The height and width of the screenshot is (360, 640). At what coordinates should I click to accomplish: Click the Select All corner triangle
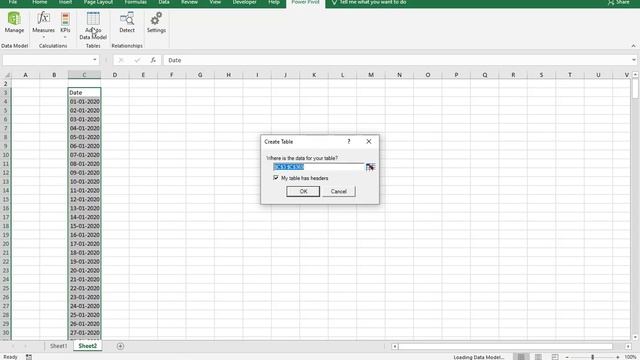[6, 75]
